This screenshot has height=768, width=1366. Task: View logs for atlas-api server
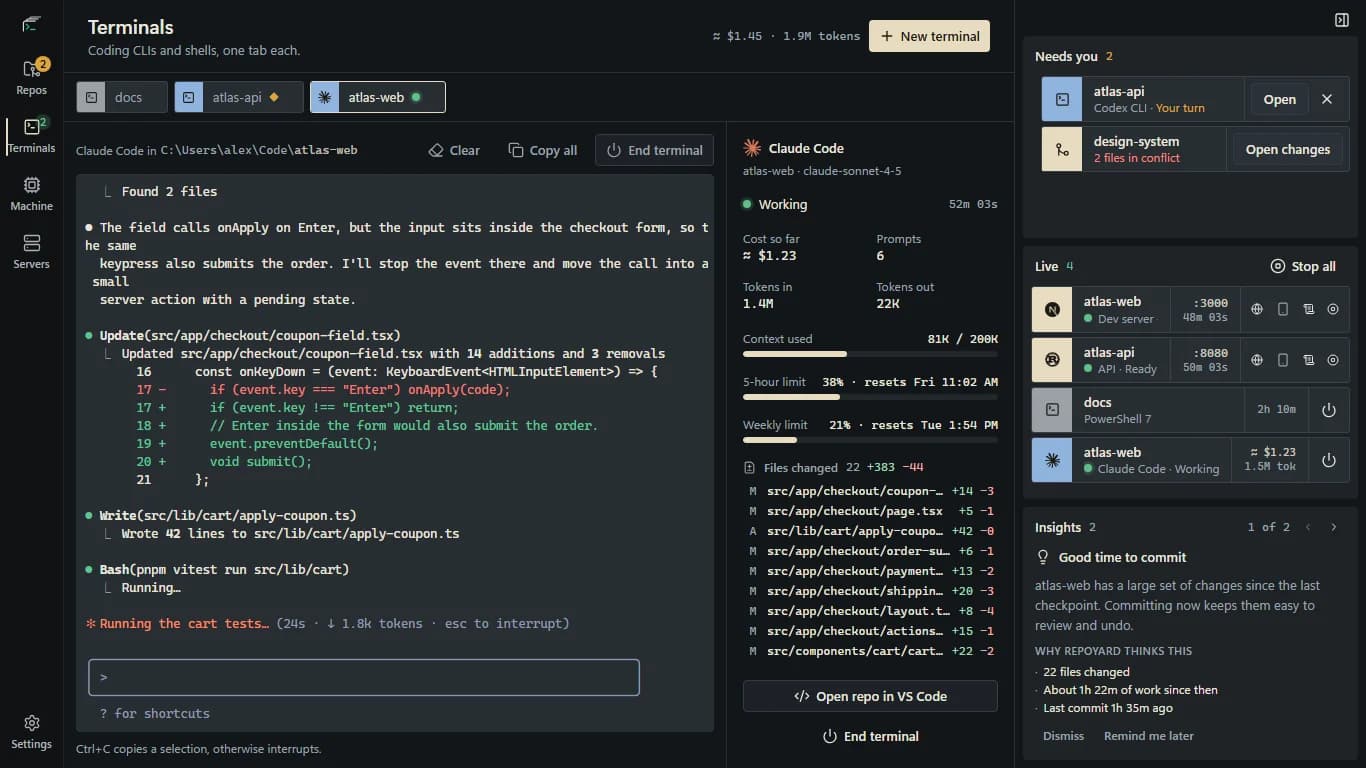pos(1308,359)
